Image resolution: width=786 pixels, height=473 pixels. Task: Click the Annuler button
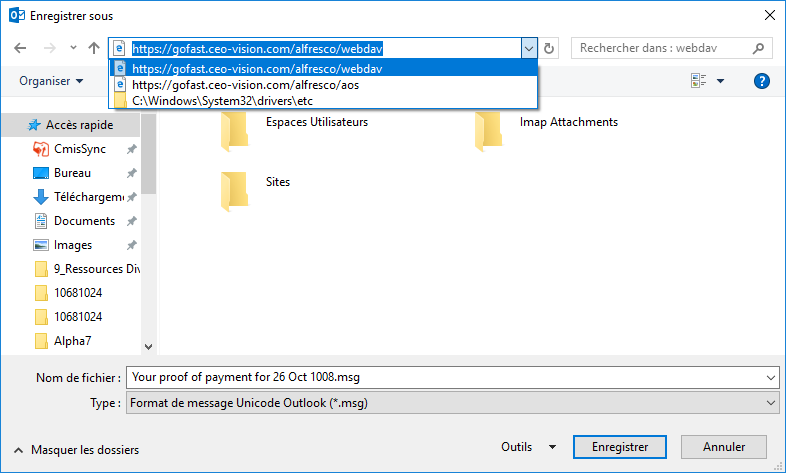tap(724, 447)
